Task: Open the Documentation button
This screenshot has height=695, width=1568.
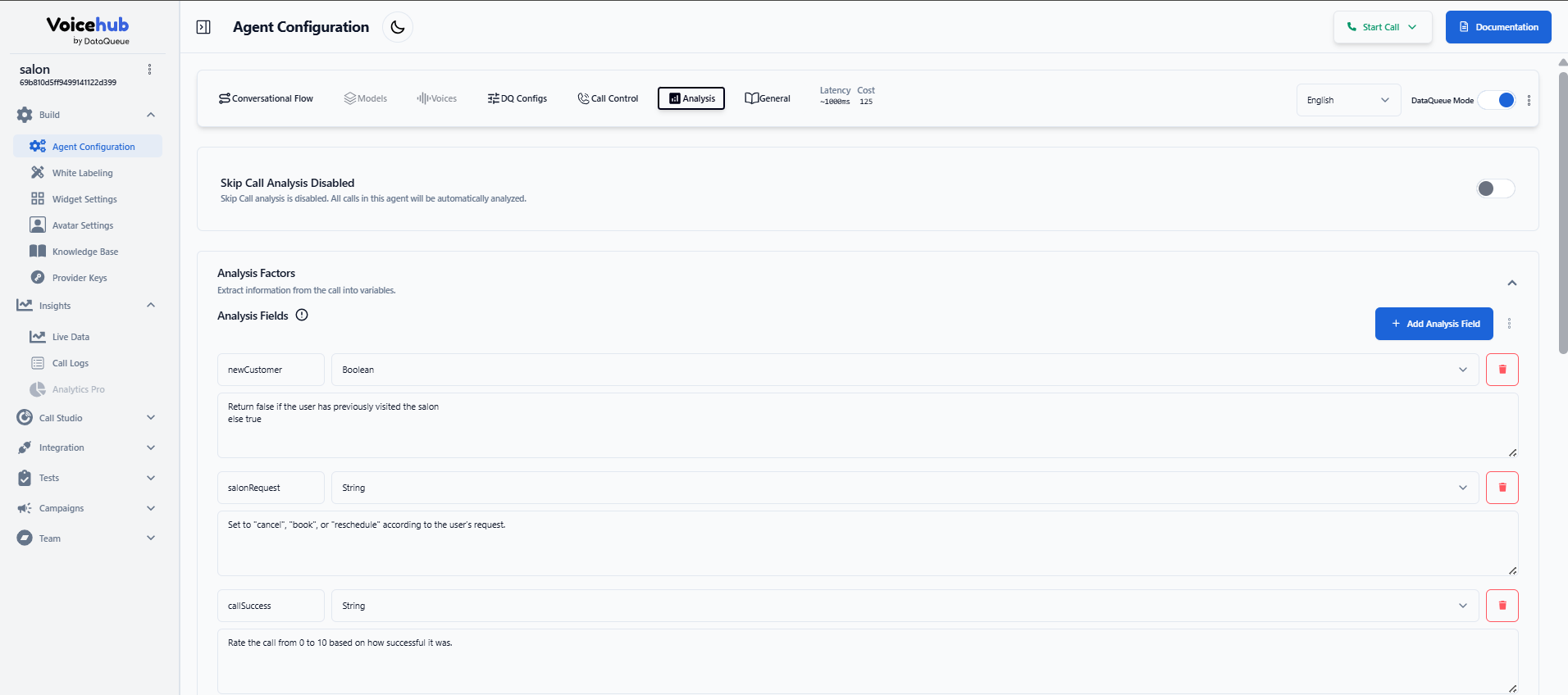Action: coord(1497,27)
